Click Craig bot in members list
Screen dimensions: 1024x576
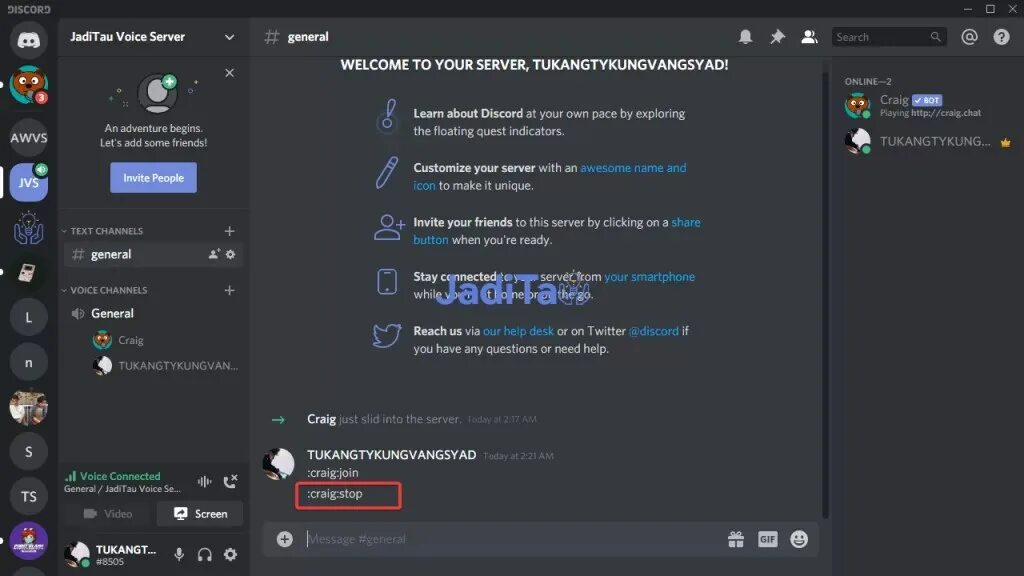pyautogui.click(x=929, y=105)
